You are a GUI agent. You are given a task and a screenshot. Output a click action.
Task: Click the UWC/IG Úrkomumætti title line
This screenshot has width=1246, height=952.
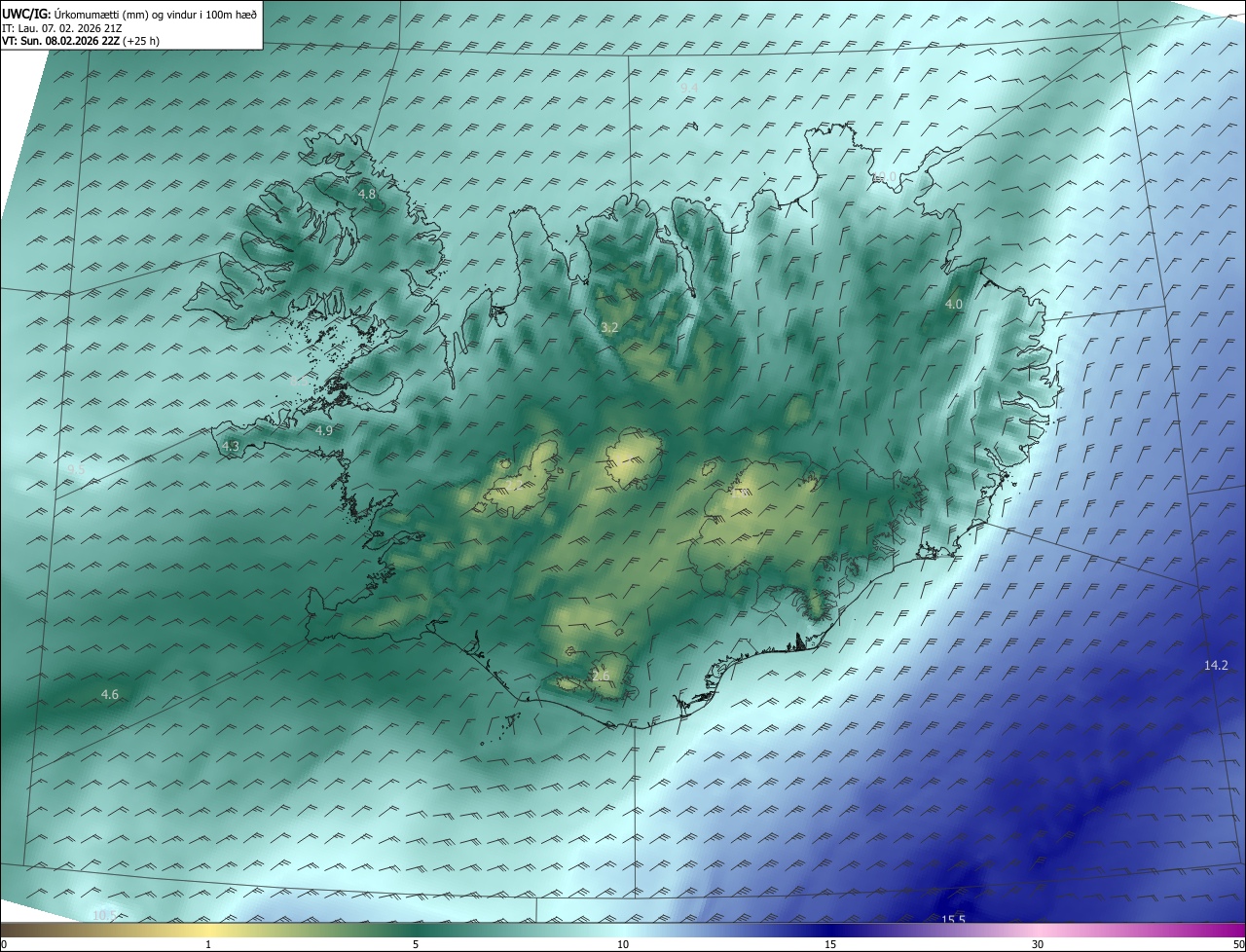point(129,13)
